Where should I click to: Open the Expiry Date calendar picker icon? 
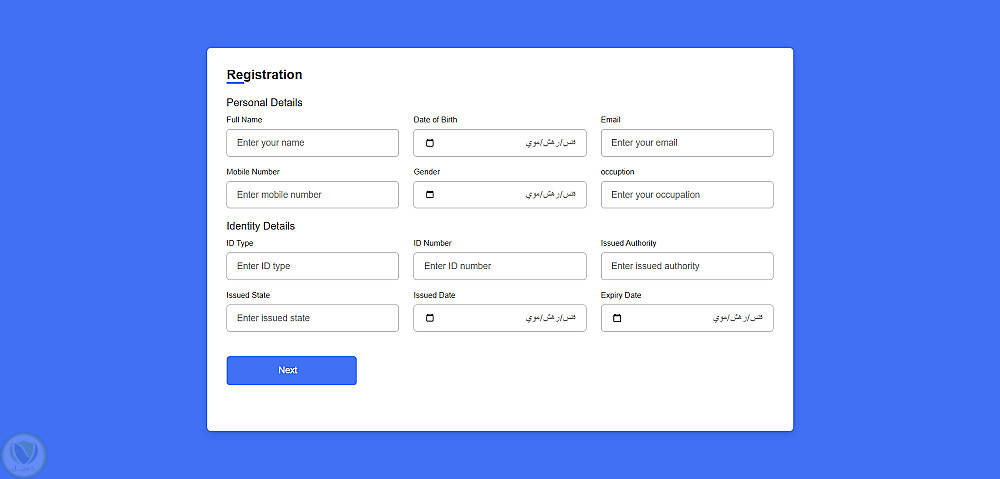[617, 318]
